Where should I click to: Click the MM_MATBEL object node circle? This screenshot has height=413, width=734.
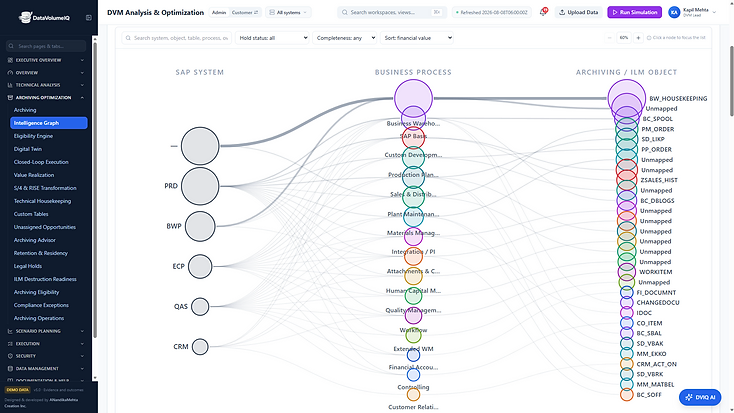click(627, 384)
